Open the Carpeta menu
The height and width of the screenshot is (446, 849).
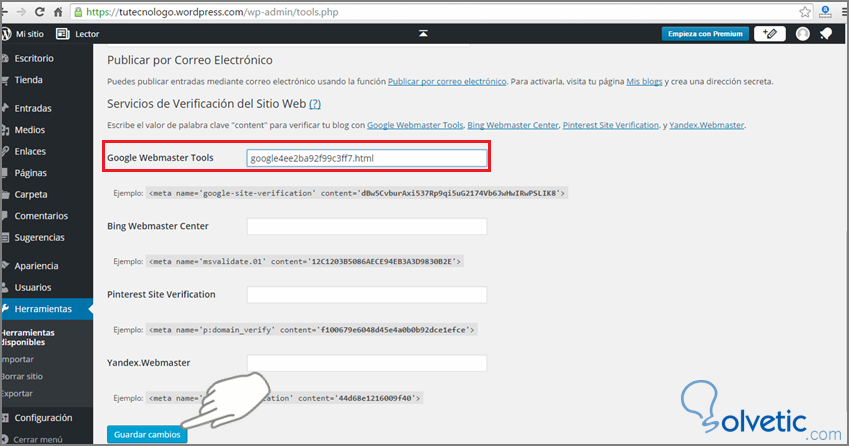[x=31, y=194]
